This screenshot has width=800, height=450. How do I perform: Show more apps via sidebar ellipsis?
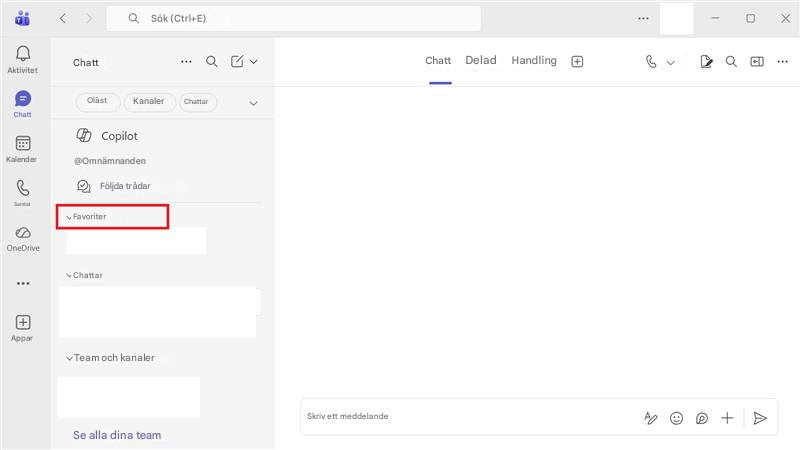point(23,283)
